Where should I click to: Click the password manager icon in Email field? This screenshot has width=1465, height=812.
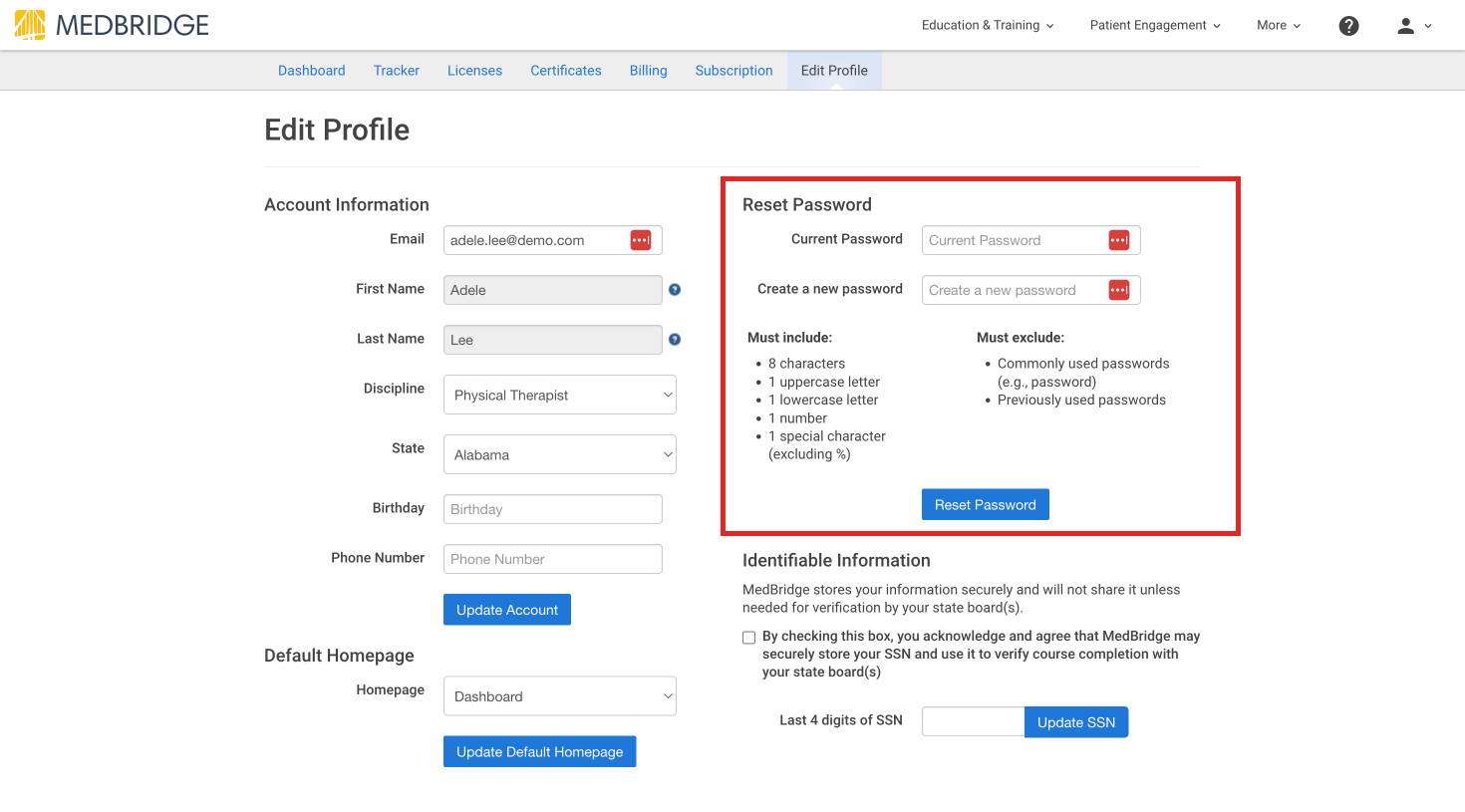(641, 239)
